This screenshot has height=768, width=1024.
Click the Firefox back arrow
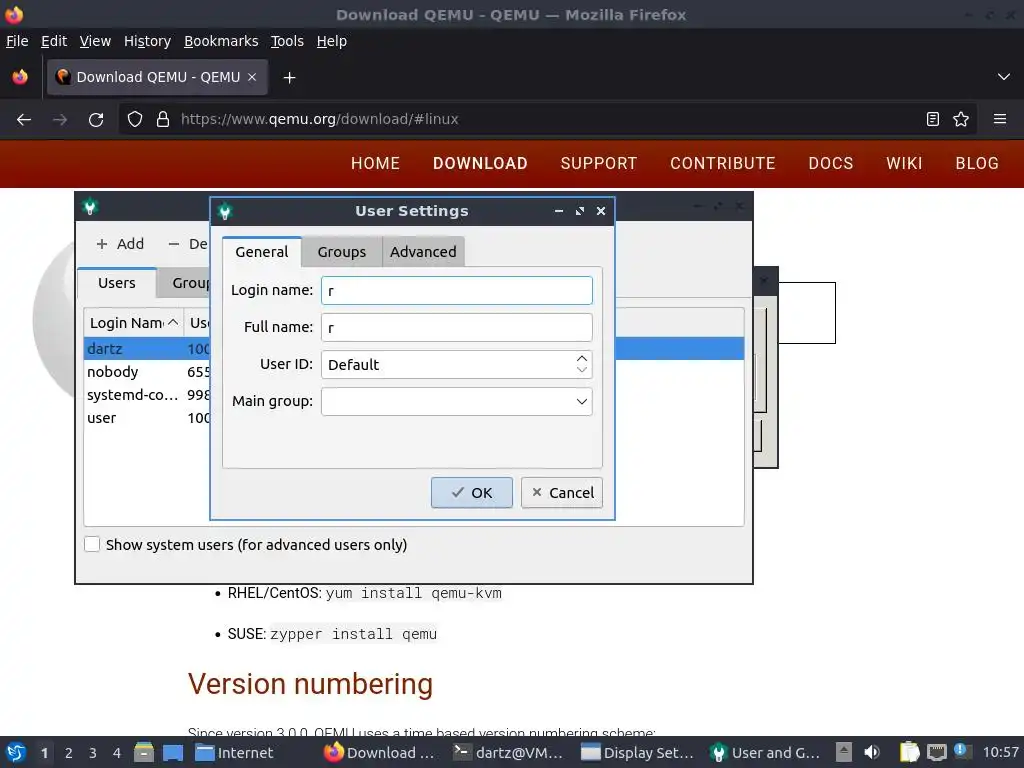point(24,120)
